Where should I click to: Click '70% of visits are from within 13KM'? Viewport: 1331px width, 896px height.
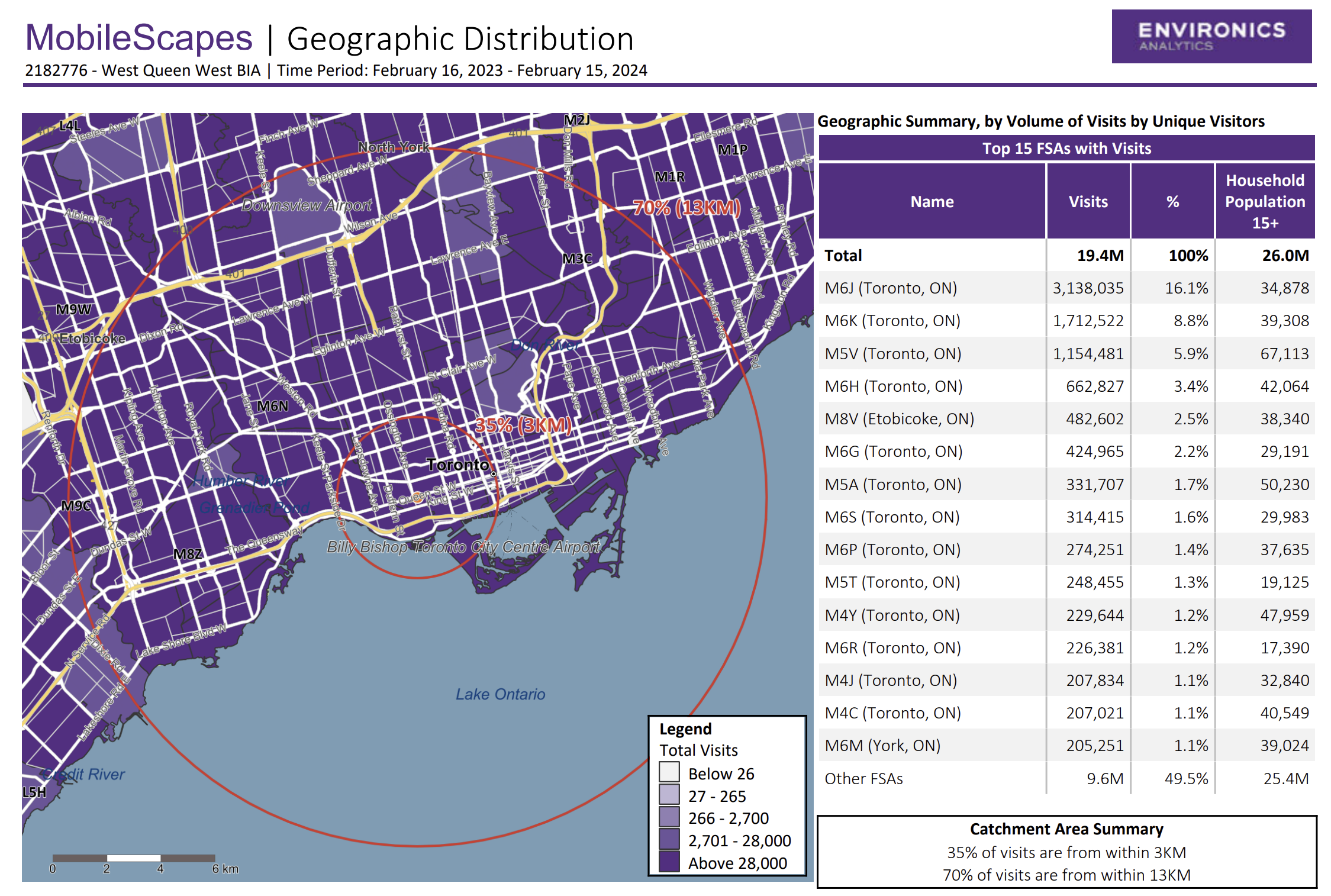coord(1066,875)
